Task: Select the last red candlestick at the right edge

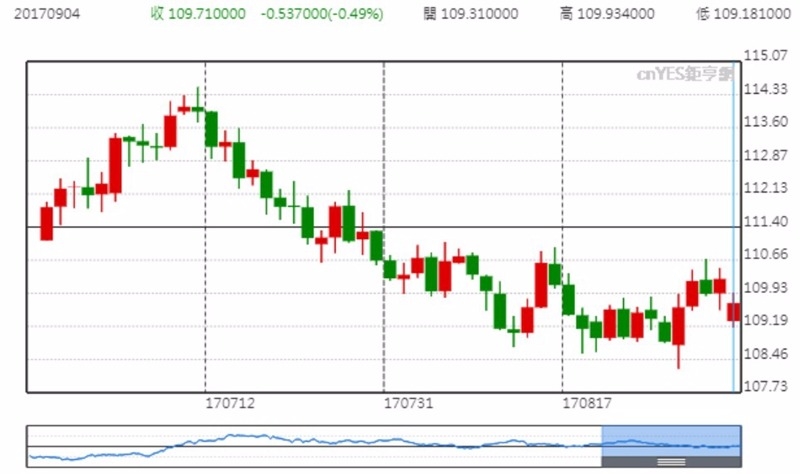Action: pos(734,311)
